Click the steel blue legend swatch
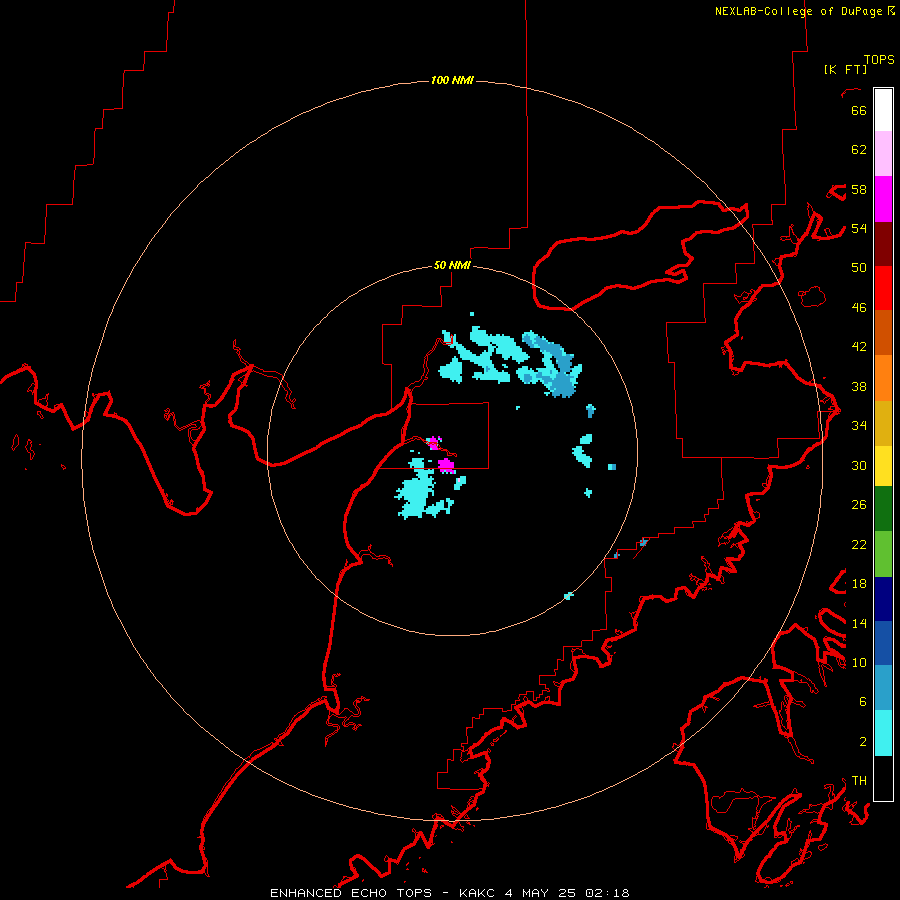Image resolution: width=900 pixels, height=900 pixels. (x=883, y=688)
